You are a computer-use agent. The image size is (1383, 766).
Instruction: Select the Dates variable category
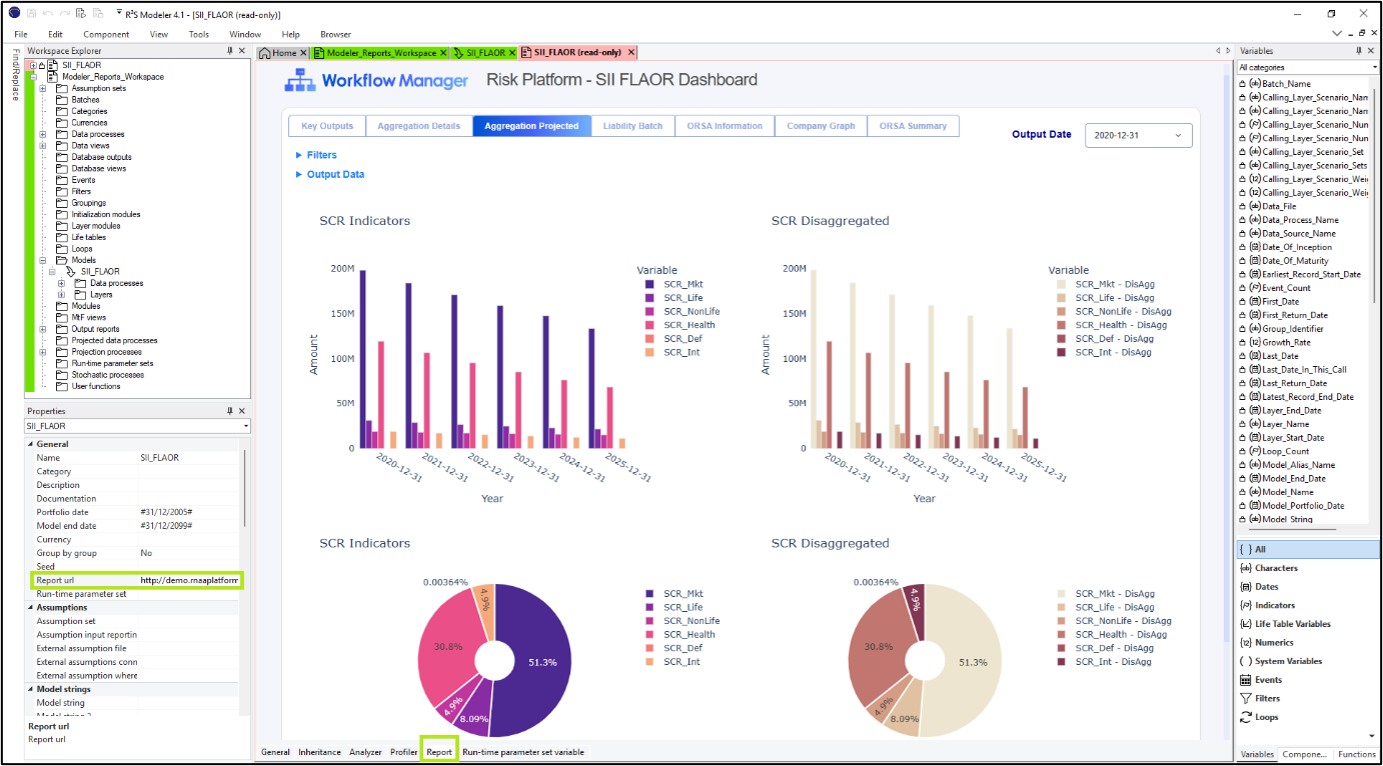(x=1306, y=587)
